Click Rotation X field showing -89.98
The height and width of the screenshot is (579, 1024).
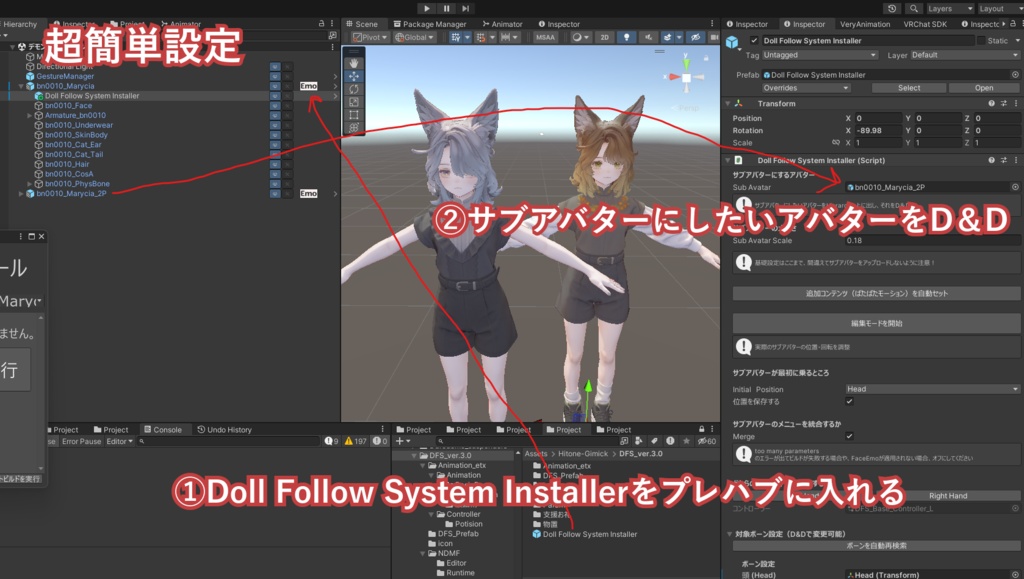tap(878, 131)
